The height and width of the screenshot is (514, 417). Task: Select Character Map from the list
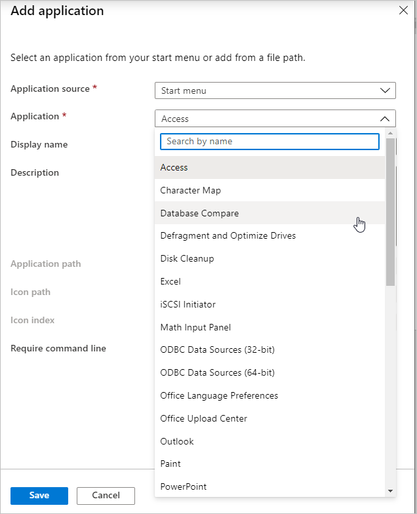click(x=270, y=190)
